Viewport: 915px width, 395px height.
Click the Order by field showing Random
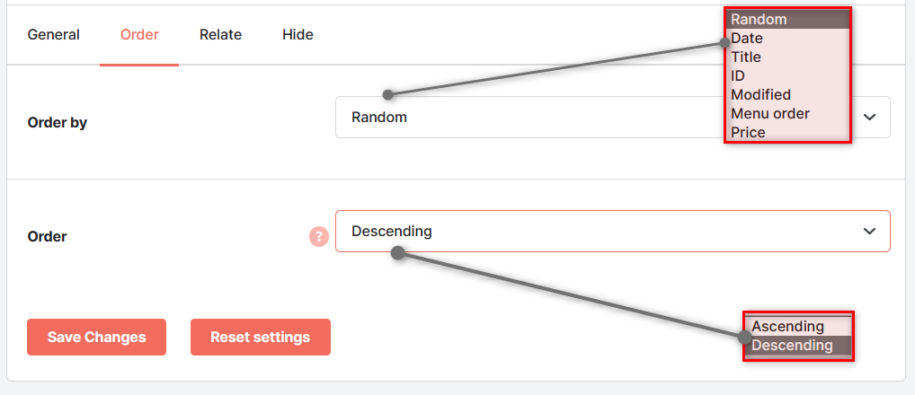pos(613,117)
